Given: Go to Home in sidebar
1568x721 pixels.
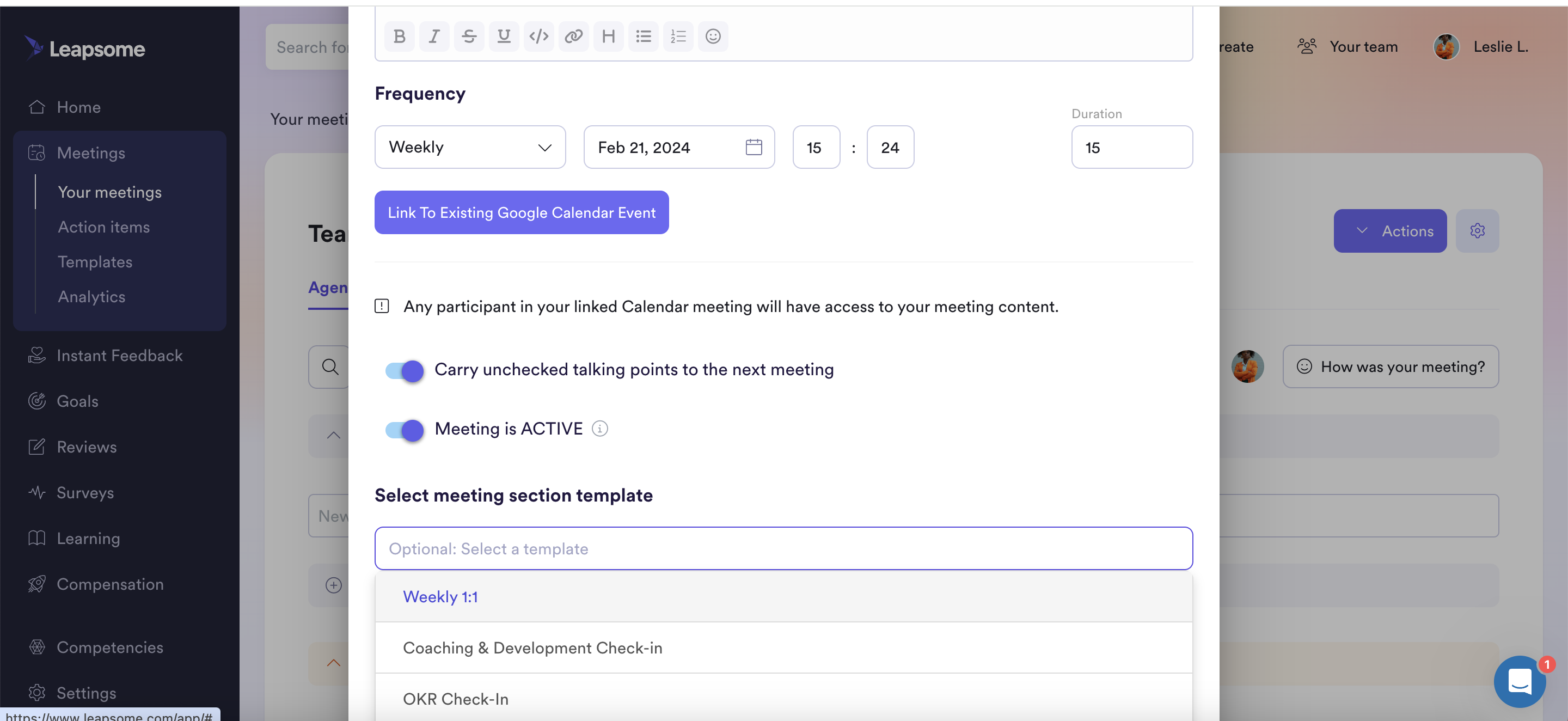Looking at the screenshot, I should (78, 107).
